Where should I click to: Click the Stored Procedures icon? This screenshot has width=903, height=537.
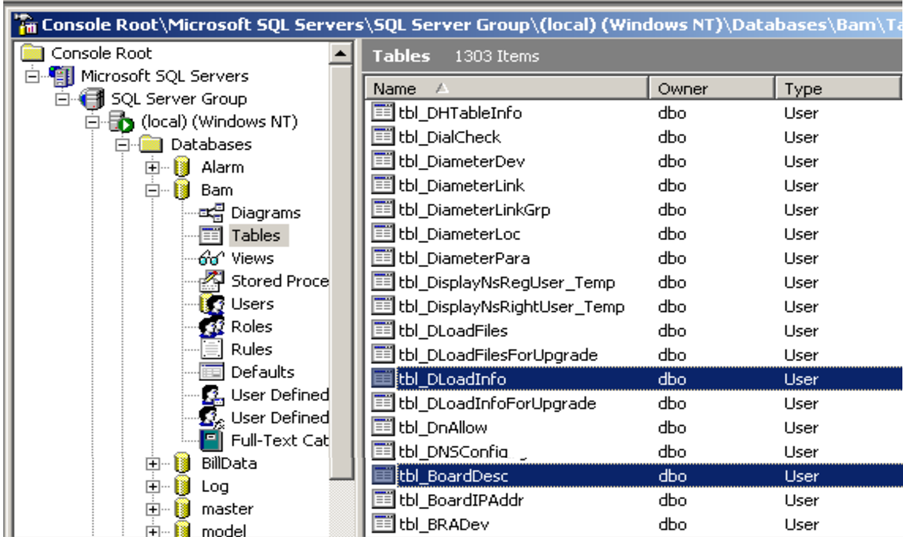tap(211, 281)
